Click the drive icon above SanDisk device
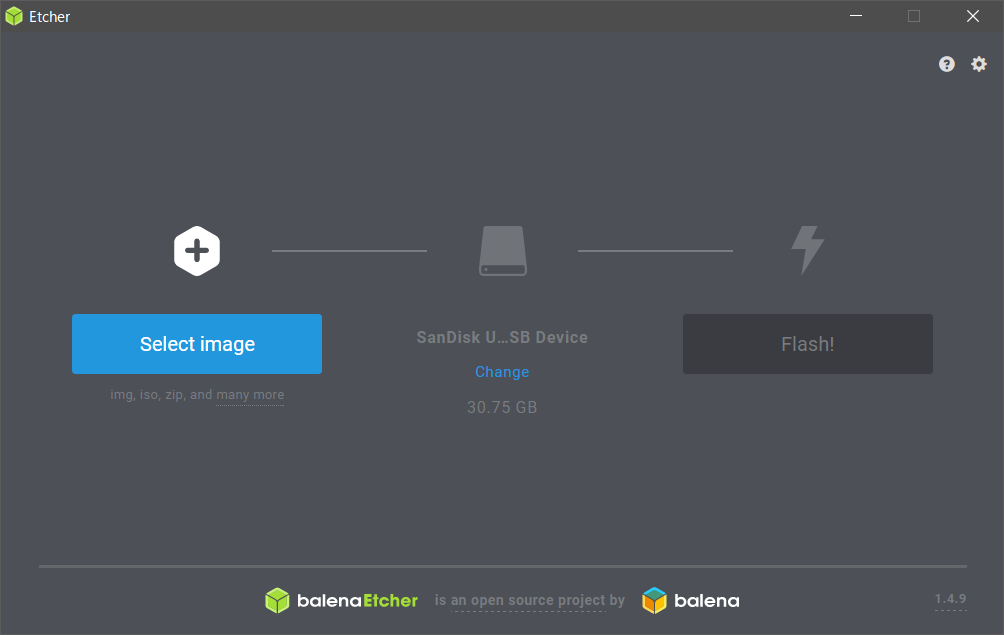The height and width of the screenshot is (635, 1004). [x=503, y=251]
